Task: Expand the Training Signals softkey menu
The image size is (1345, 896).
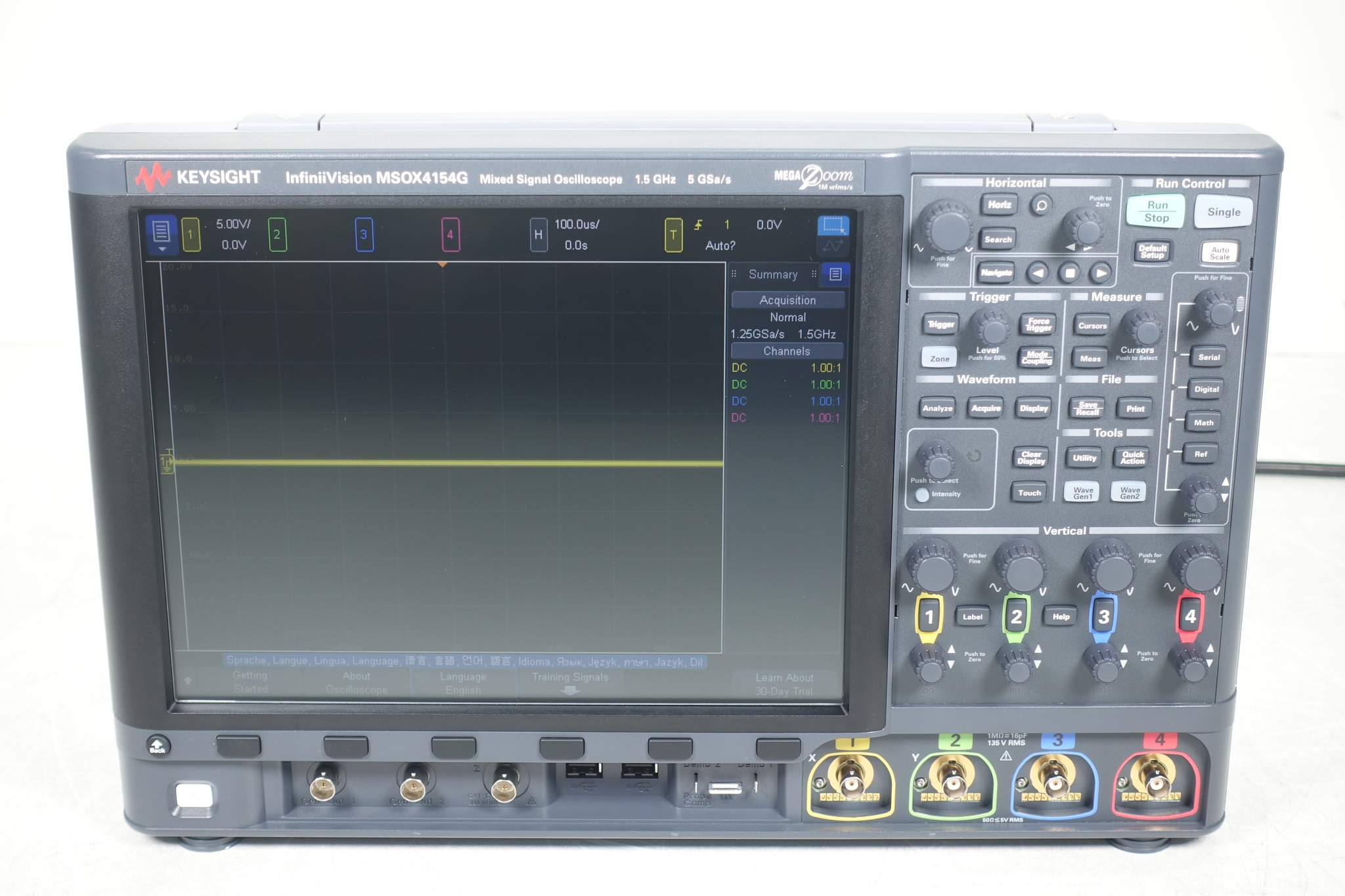Action: (570, 683)
